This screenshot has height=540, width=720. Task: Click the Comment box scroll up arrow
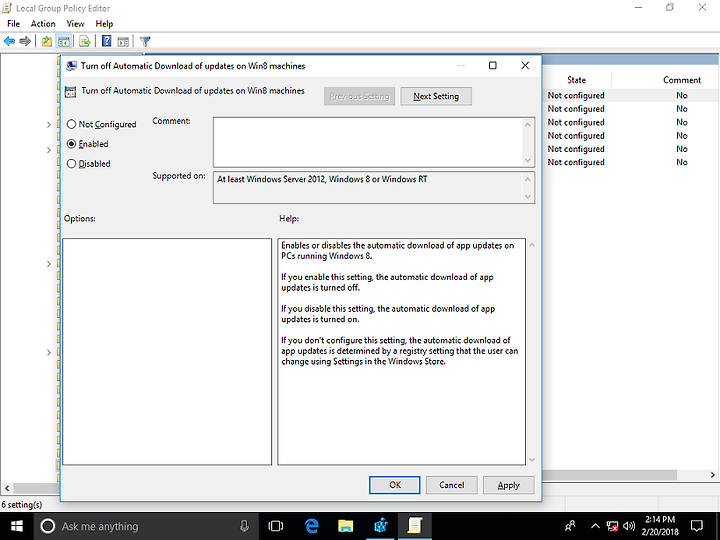click(x=528, y=124)
